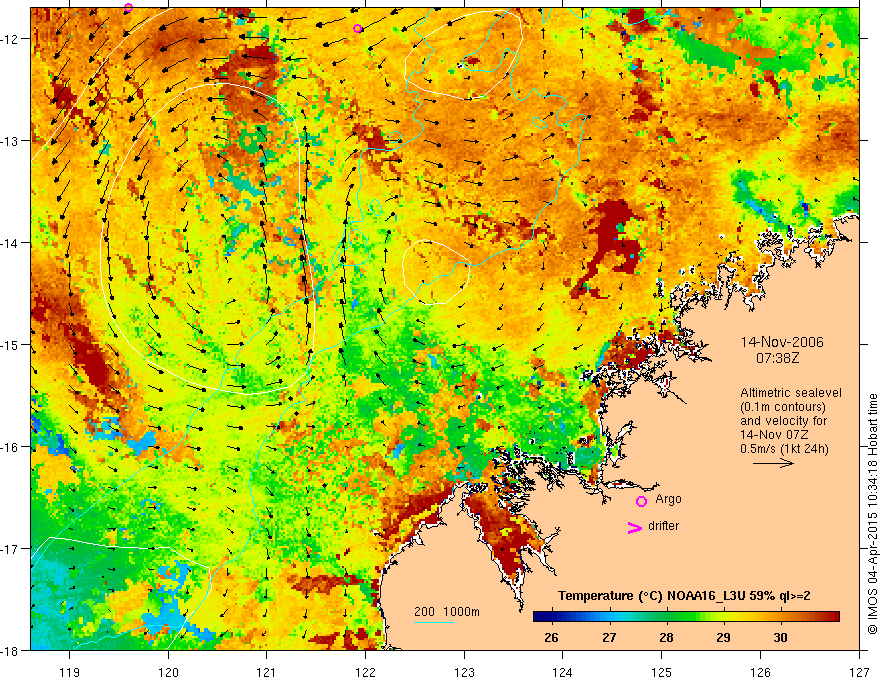Click the magenta Argo legend circle
Screen dimensions: 880x680
pos(641,501)
